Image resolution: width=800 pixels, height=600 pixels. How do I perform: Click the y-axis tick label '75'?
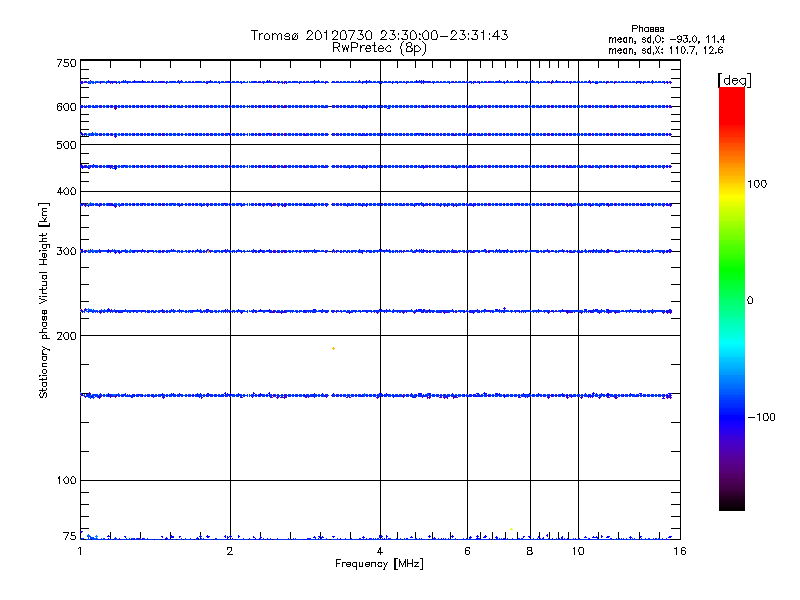click(70, 536)
